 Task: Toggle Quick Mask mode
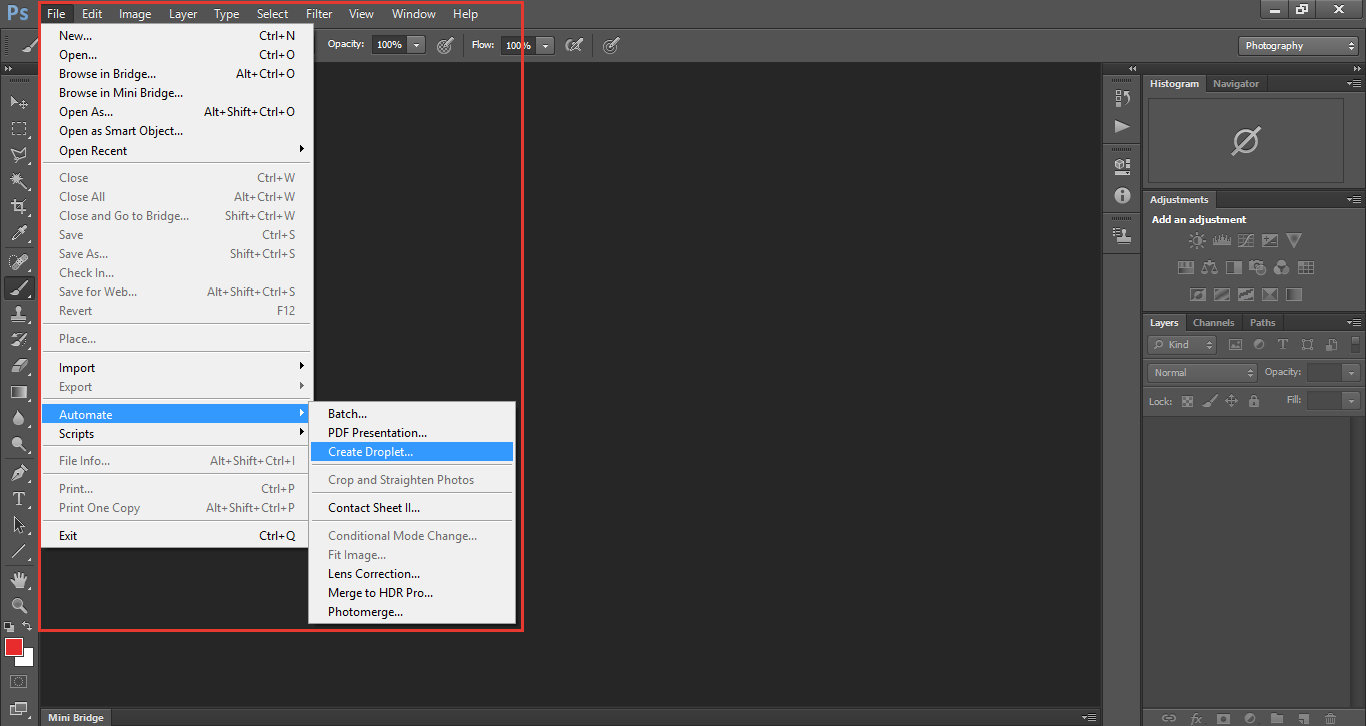19,681
